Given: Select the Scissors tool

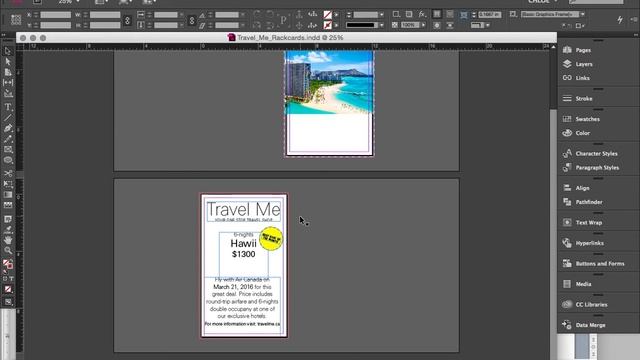Looking at the screenshot, I should tap(8, 173).
